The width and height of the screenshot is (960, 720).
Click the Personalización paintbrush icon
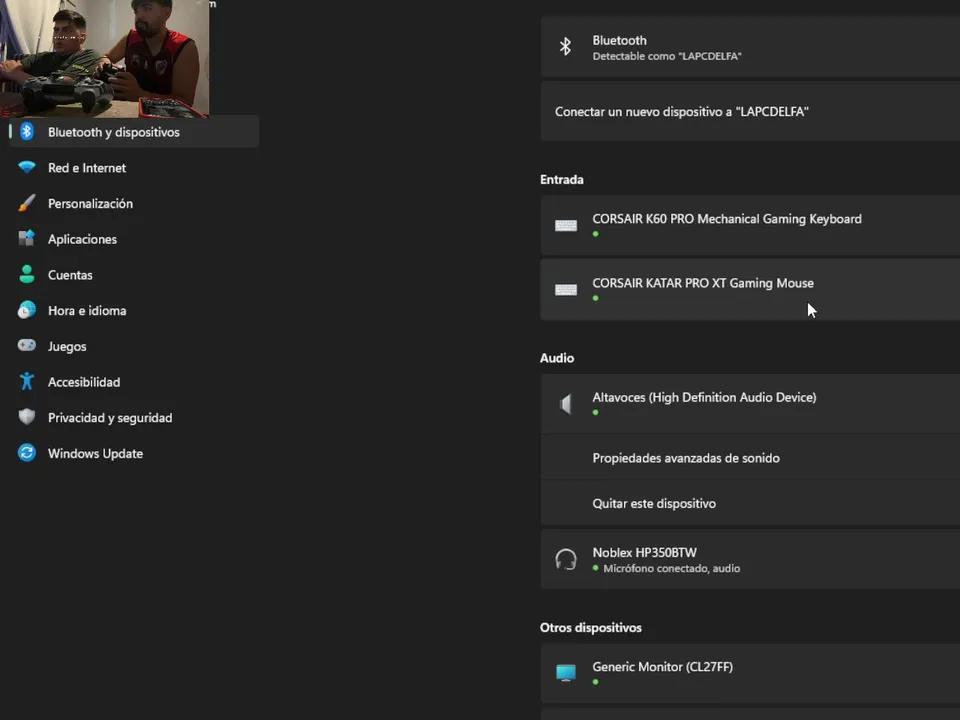click(x=27, y=204)
